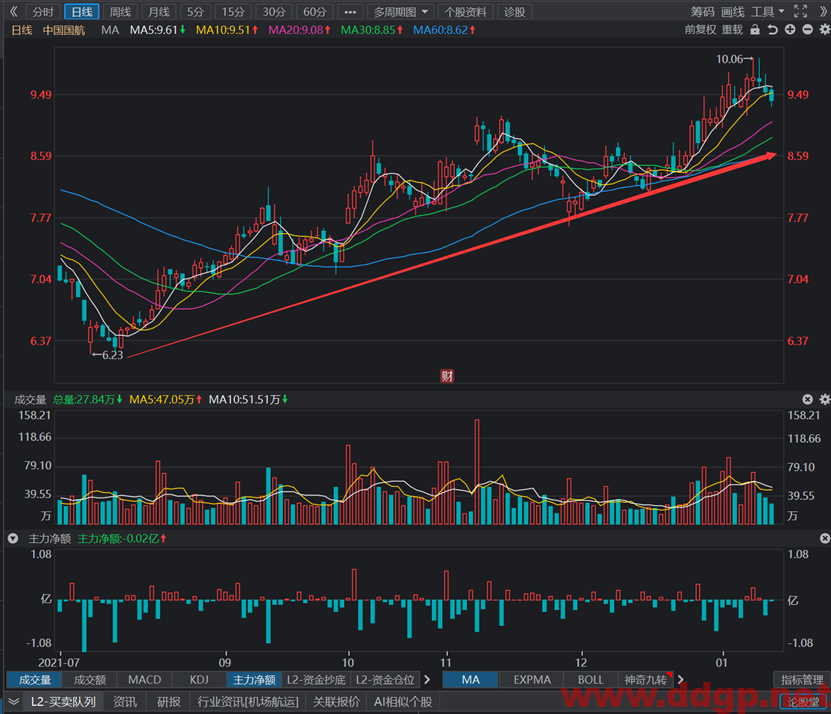Zoom in the K-line chart (plus icon)

(x=790, y=30)
